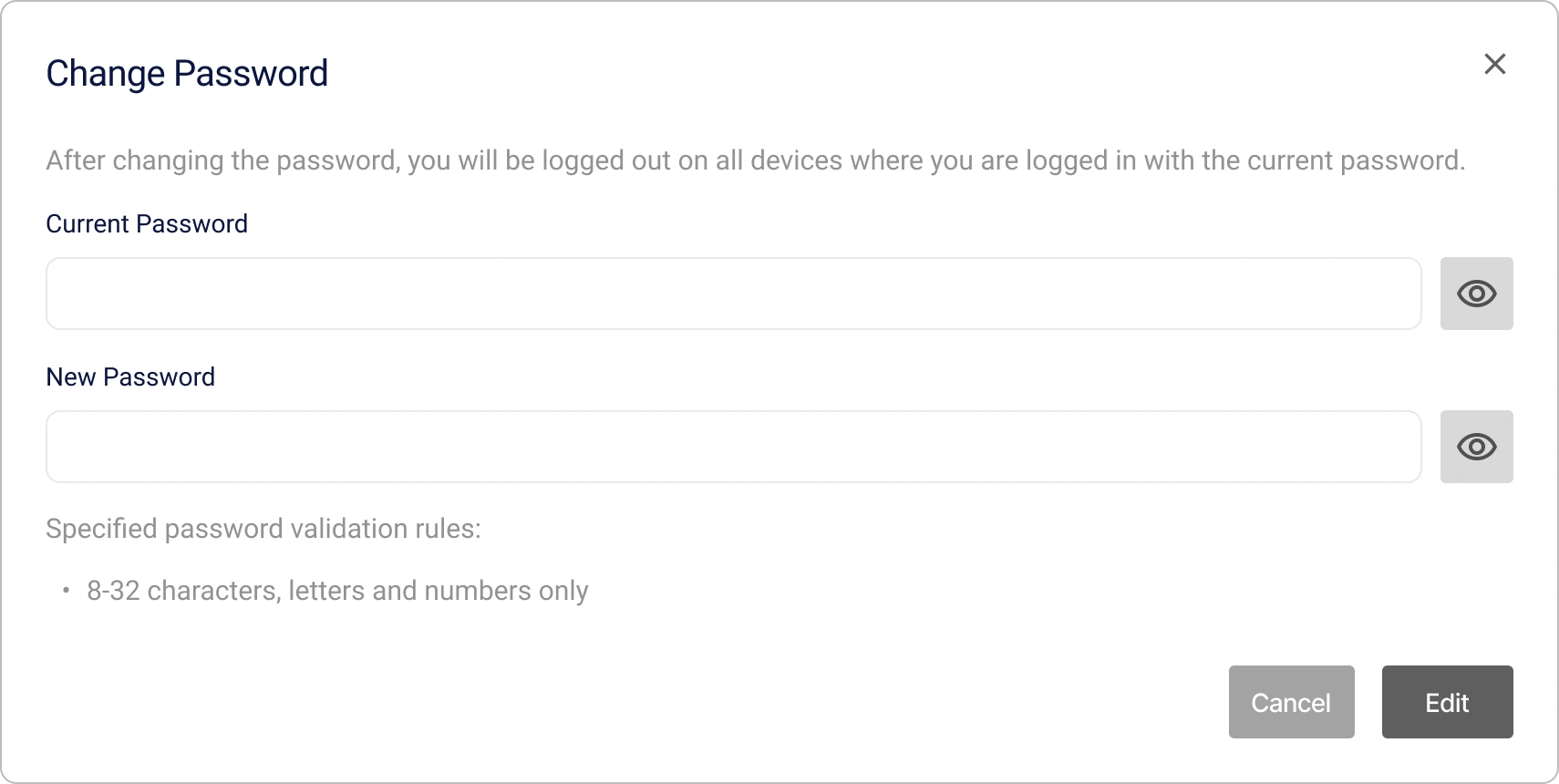Click the New Password label
Screen dimensions: 1559x784
tap(130, 377)
